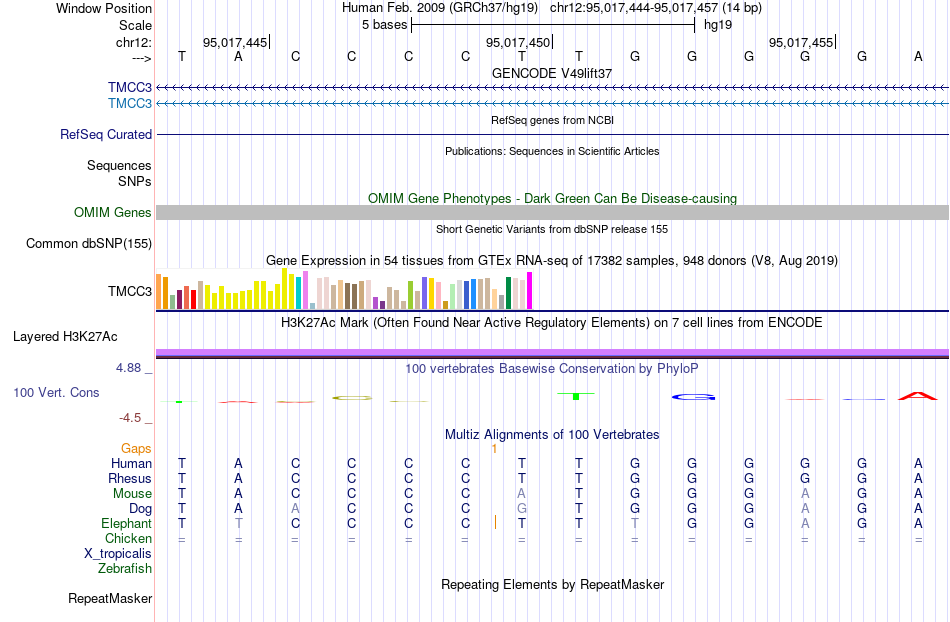Image resolution: width=950 pixels, height=622 pixels.
Task: Click the Human Feb. 2009 (GRCh37/hg19) assembly text
Action: [440, 8]
